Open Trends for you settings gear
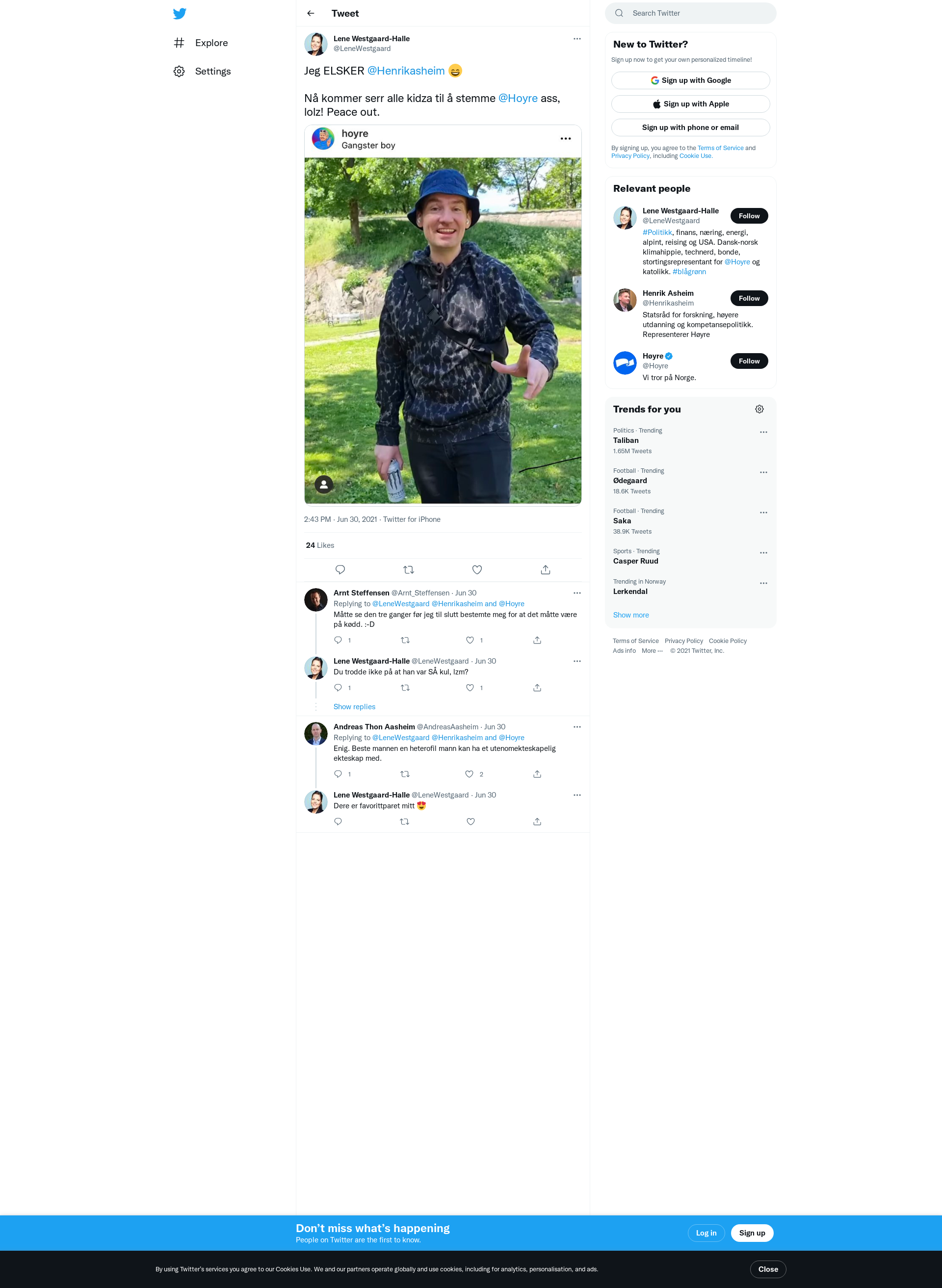This screenshot has height=1288, width=942. [759, 409]
